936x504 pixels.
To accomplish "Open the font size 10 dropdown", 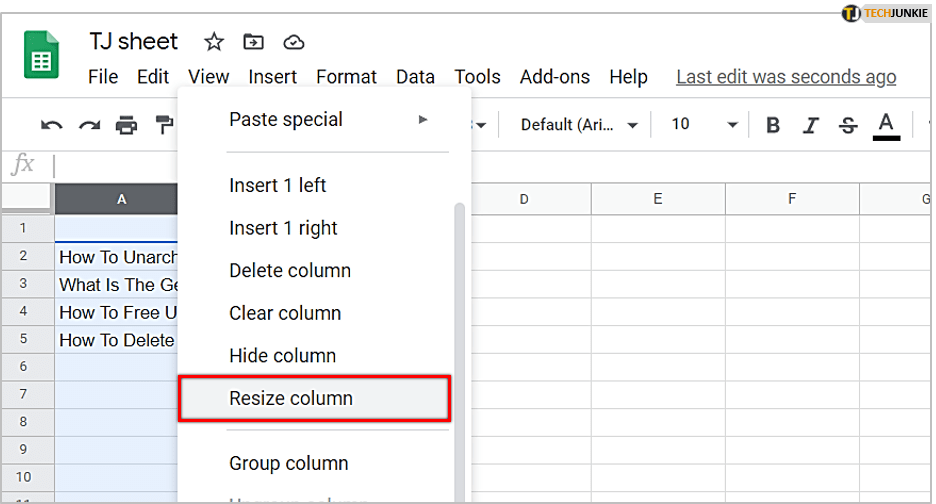I will [704, 125].
